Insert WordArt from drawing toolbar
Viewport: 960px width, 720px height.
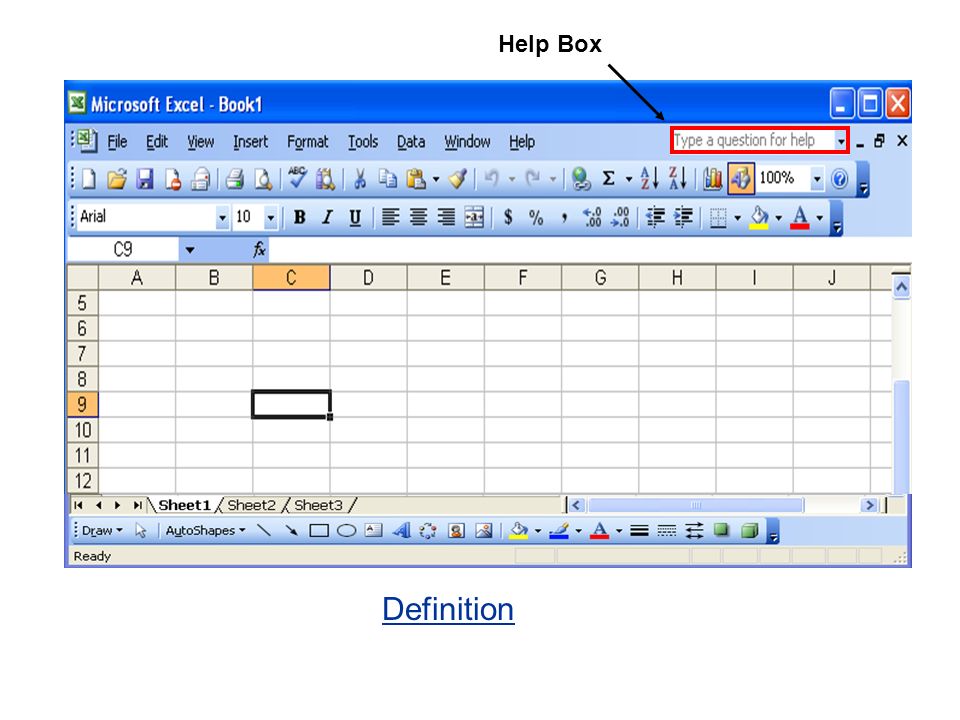(402, 530)
